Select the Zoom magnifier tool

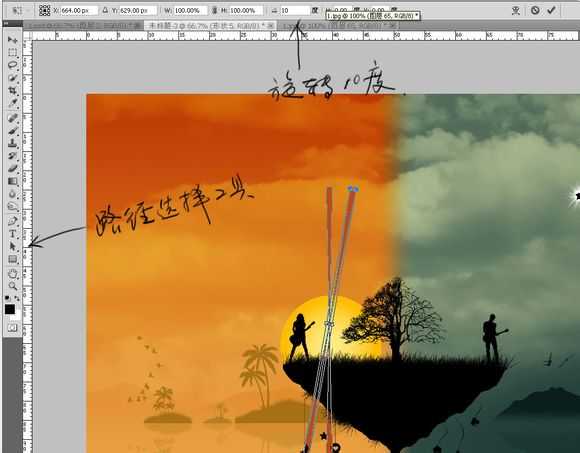13,286
